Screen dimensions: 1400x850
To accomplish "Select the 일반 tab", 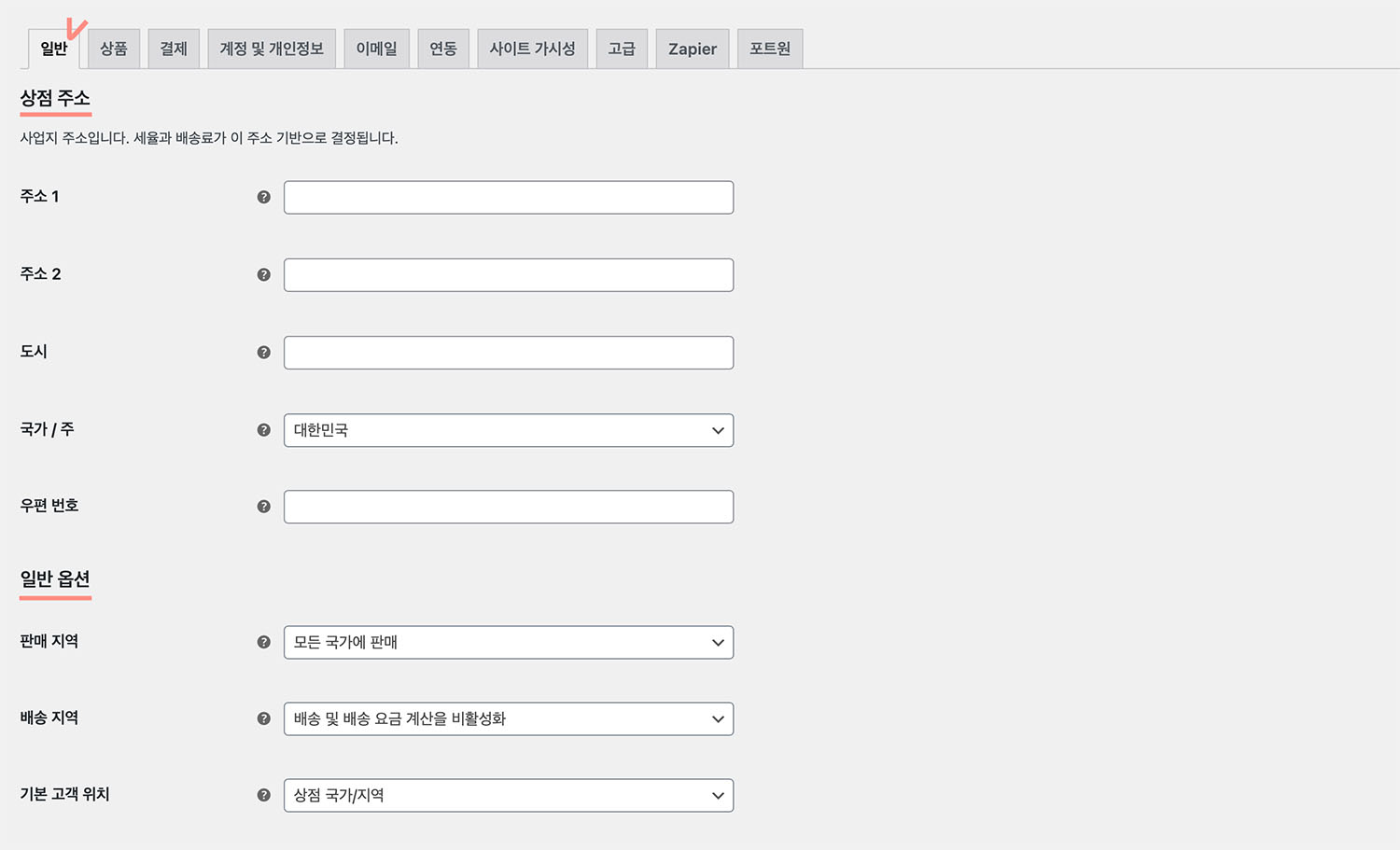I will click(54, 49).
